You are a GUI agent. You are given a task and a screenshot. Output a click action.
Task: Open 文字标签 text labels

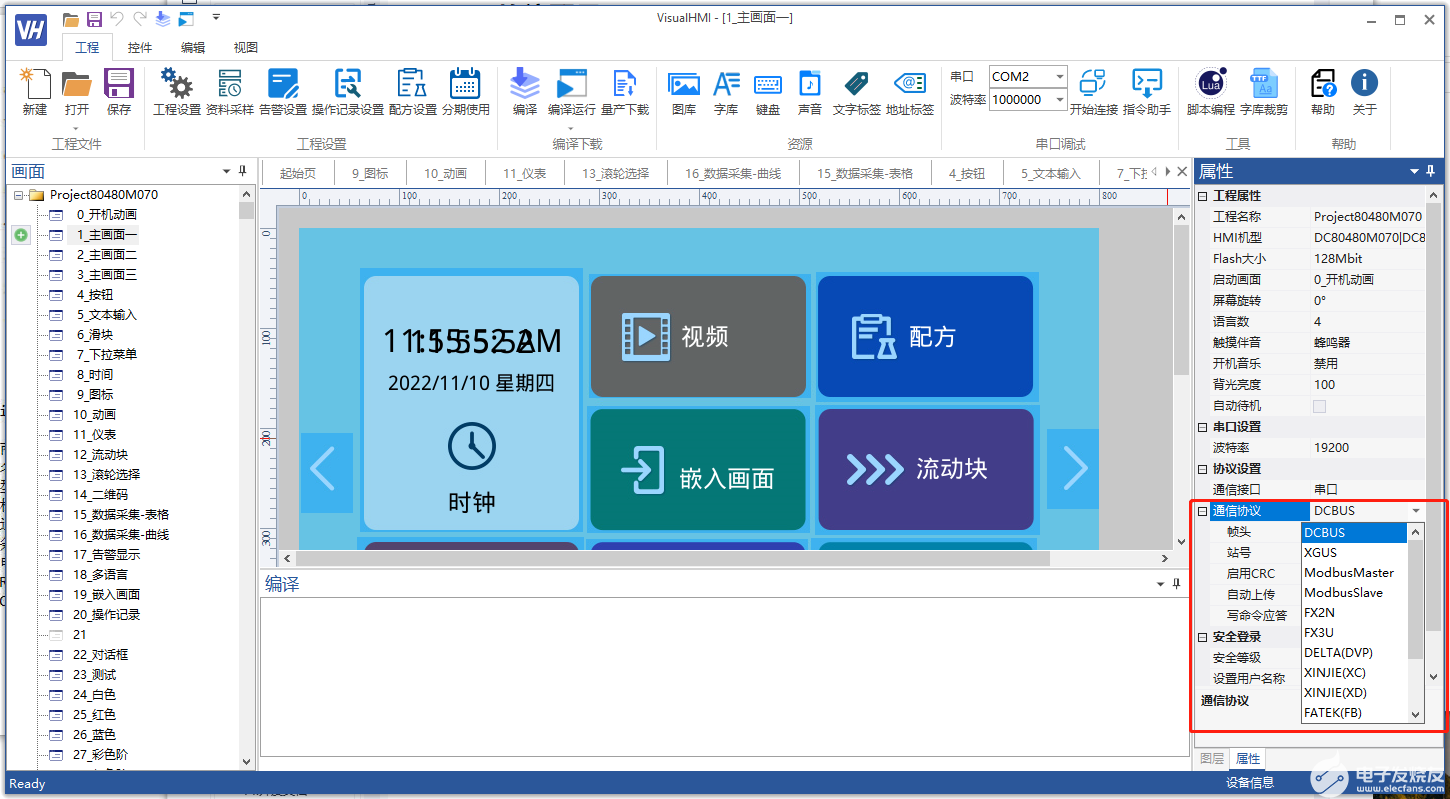857,92
